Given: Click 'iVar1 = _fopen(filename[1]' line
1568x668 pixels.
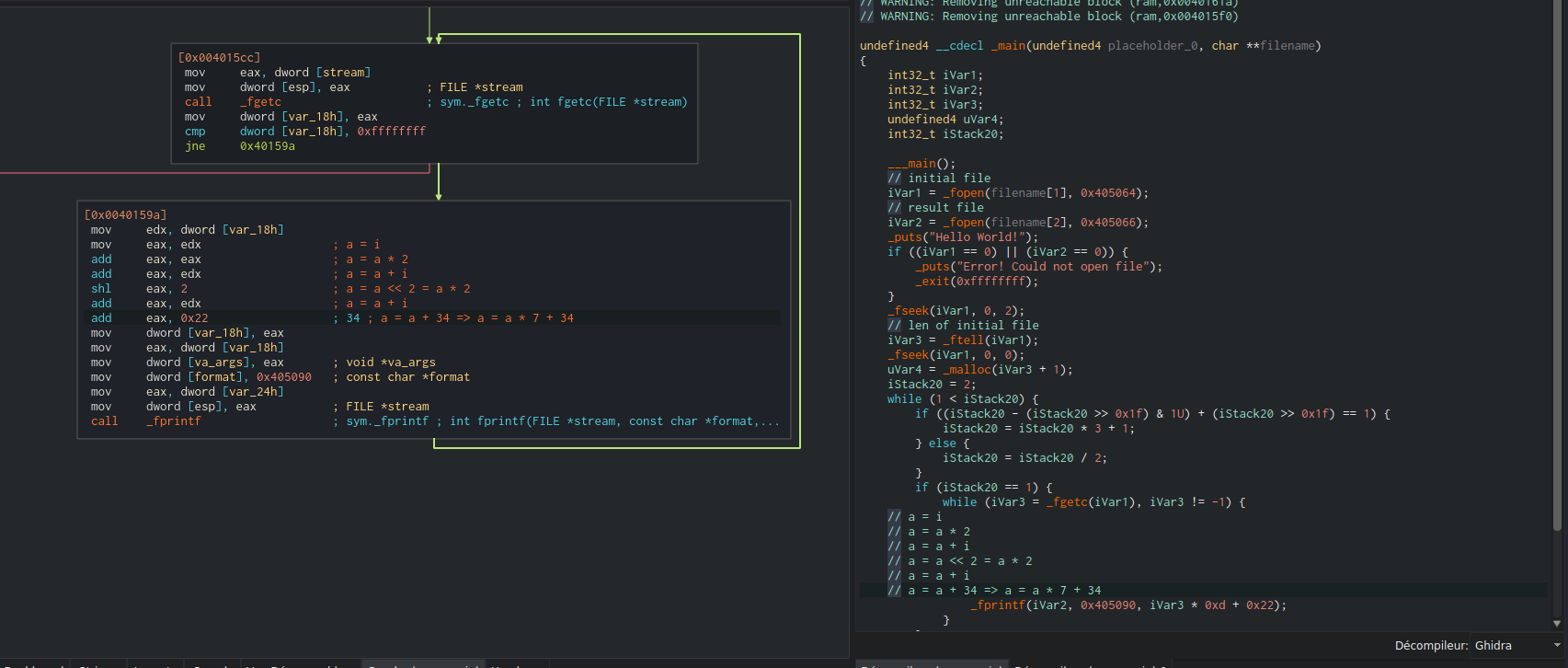Looking at the screenshot, I should tap(1018, 192).
